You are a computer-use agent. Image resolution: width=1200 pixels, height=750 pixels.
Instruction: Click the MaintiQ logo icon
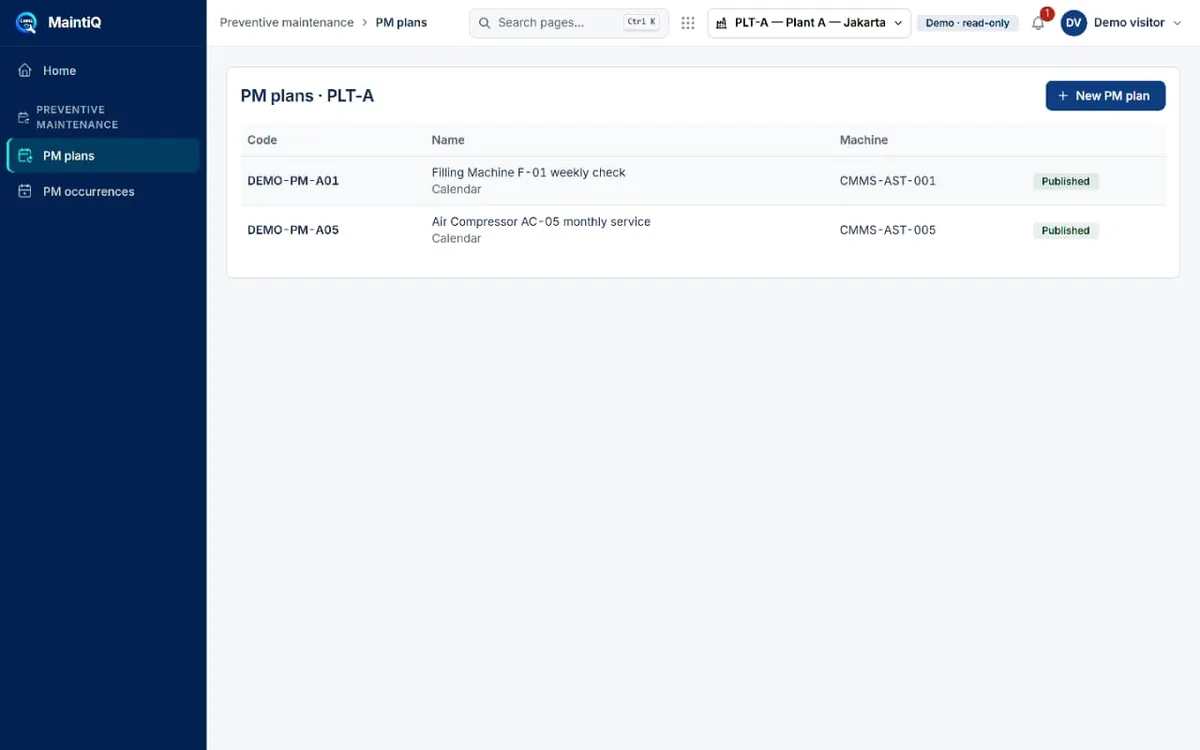[26, 22]
